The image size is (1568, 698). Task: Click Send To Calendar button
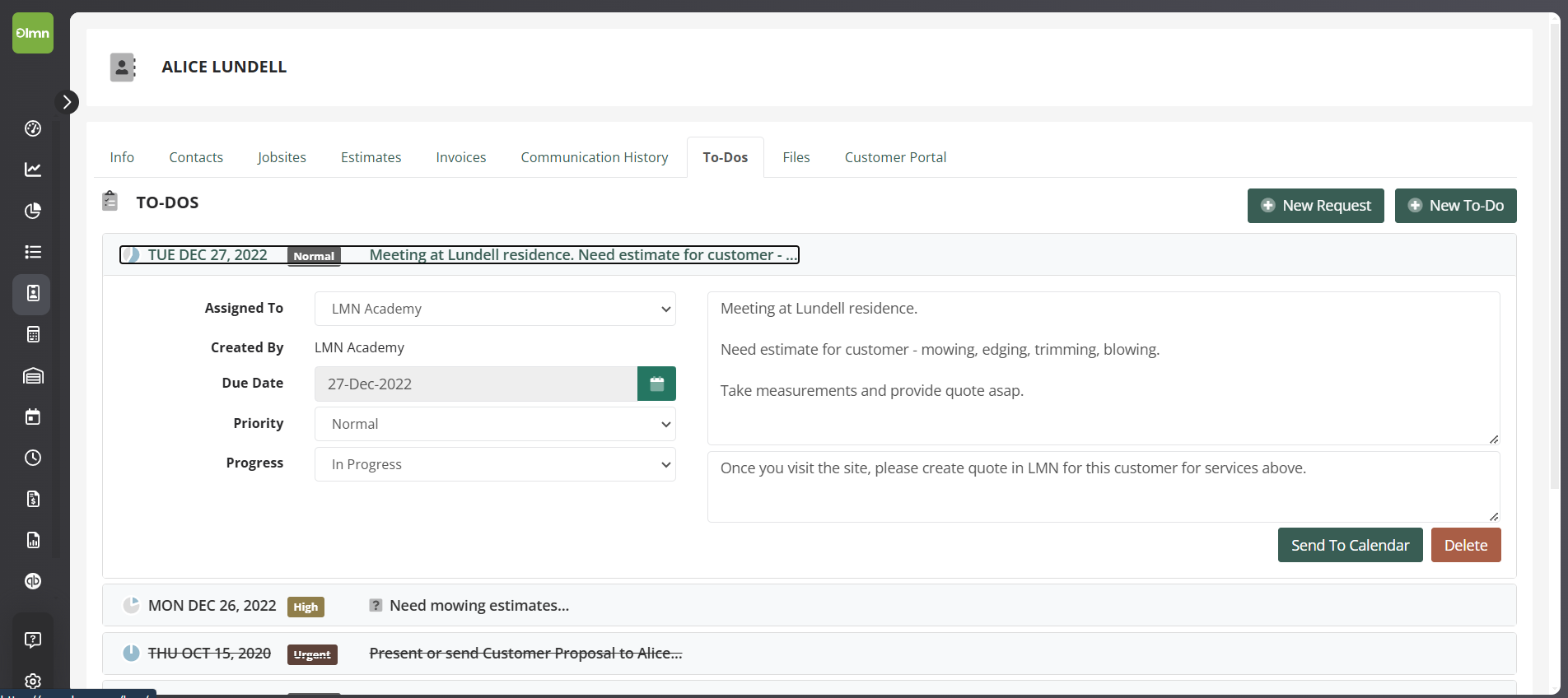coord(1350,545)
